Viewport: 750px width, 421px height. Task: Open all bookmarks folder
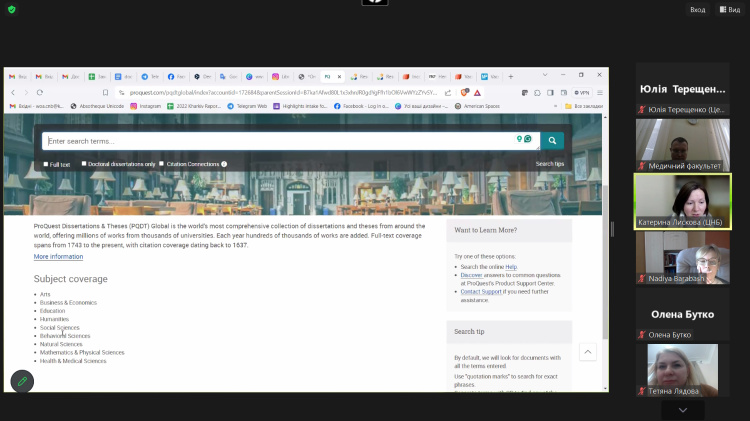[x=584, y=106]
